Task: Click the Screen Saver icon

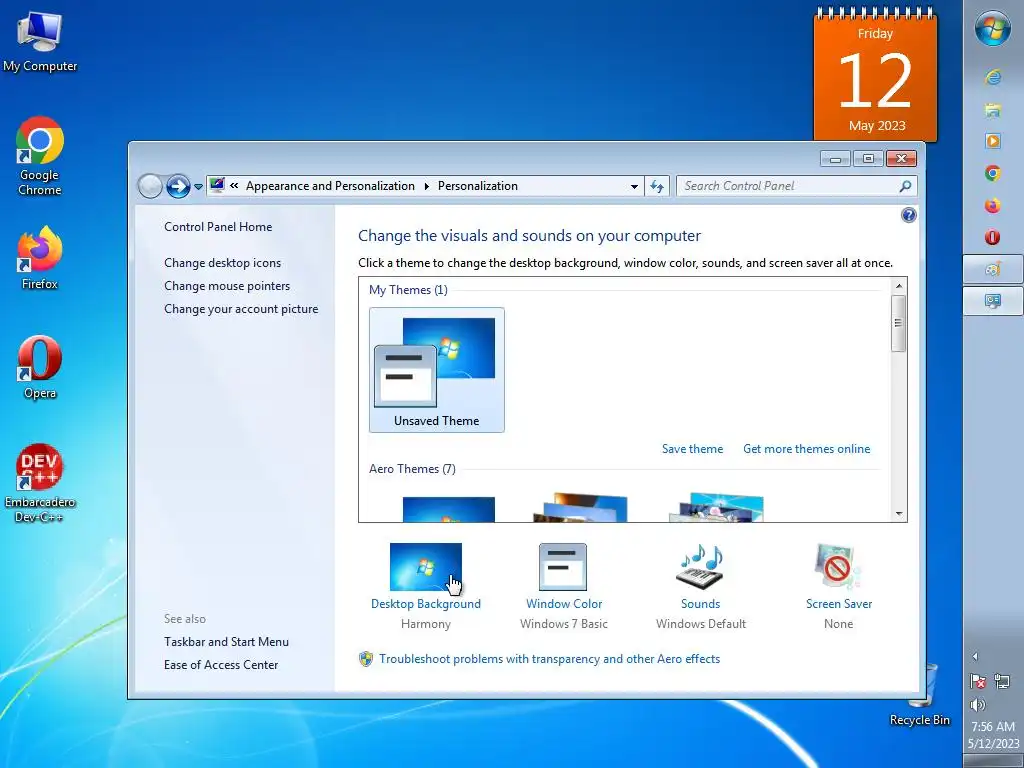Action: pos(839,567)
